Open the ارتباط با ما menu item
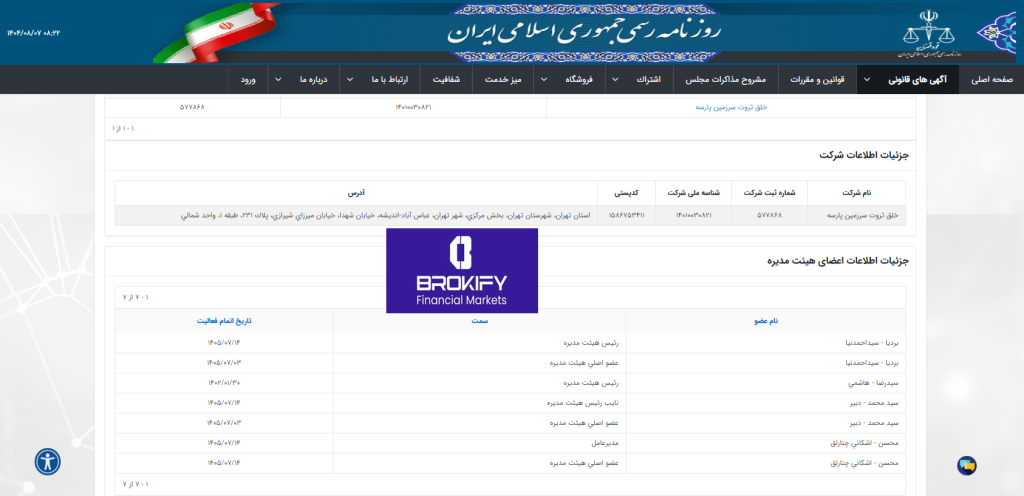 tap(390, 80)
